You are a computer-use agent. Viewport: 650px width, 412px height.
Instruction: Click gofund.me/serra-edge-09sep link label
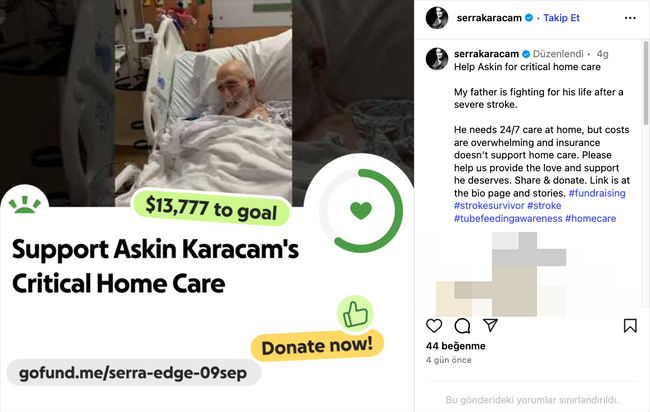133,373
